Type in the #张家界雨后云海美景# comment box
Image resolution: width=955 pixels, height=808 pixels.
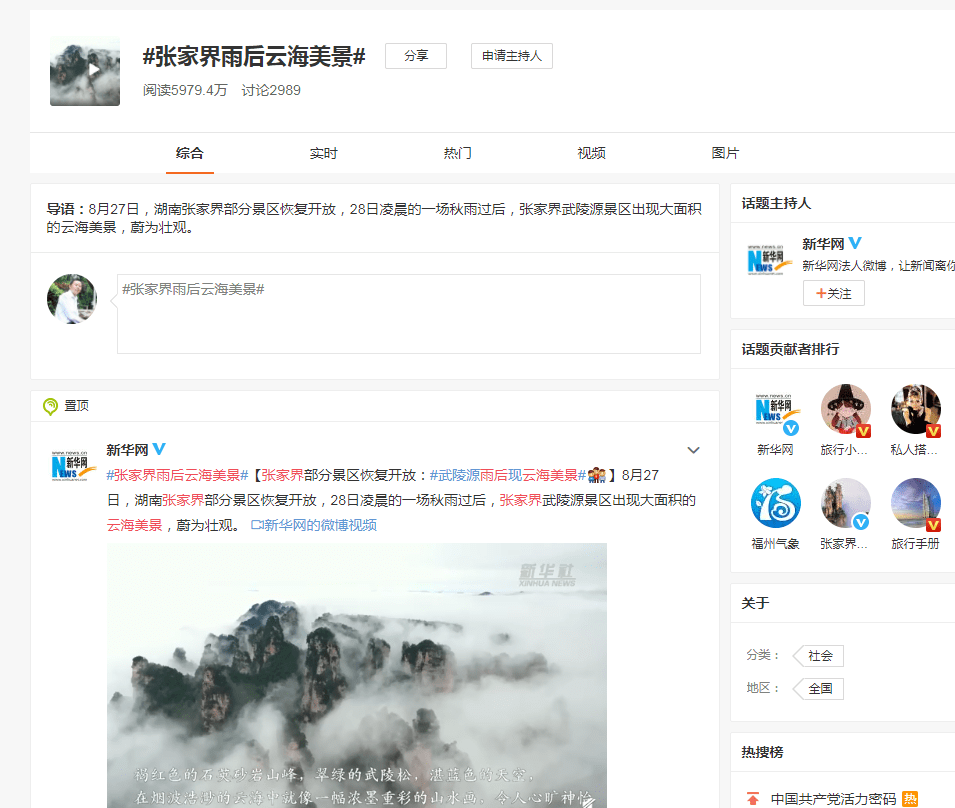408,314
